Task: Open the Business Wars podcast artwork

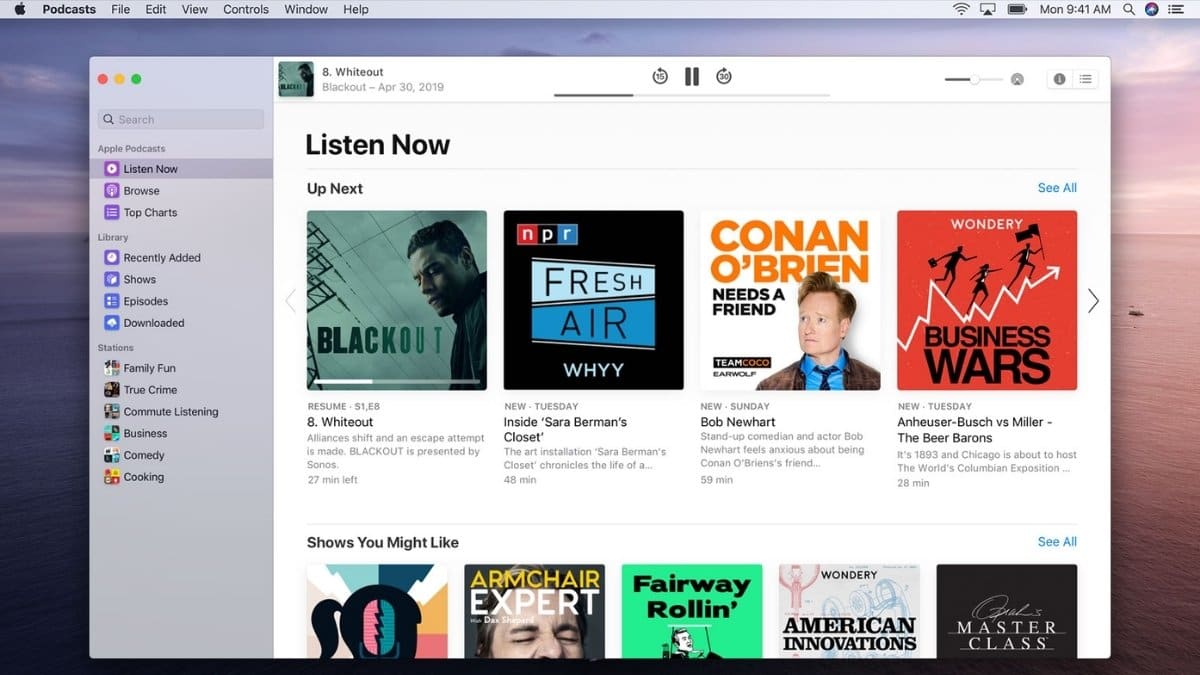Action: tap(987, 300)
